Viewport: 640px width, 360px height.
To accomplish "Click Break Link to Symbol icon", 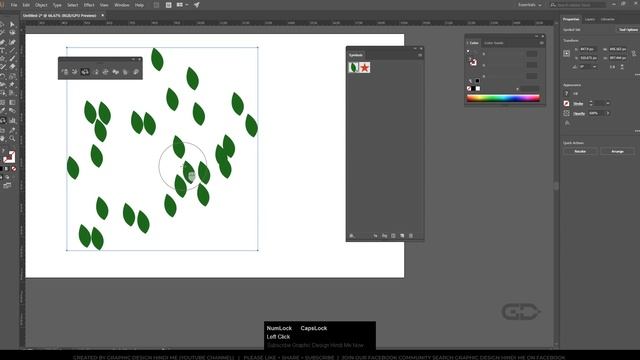I will [384, 236].
